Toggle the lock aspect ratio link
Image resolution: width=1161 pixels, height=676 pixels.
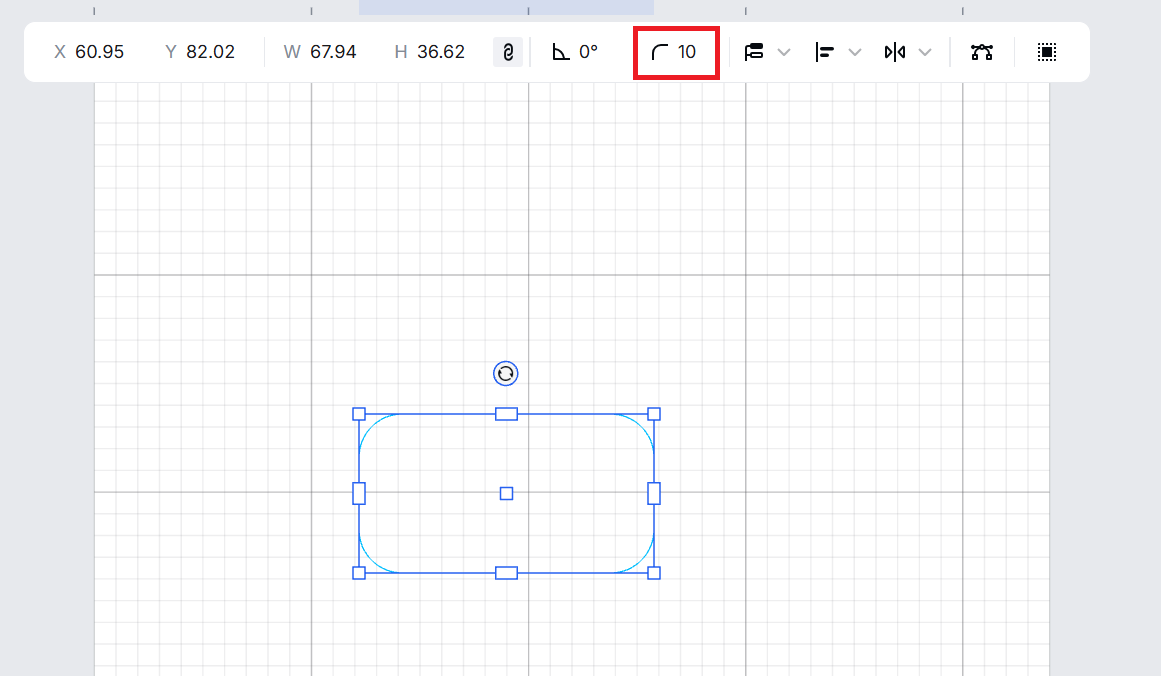[x=508, y=52]
